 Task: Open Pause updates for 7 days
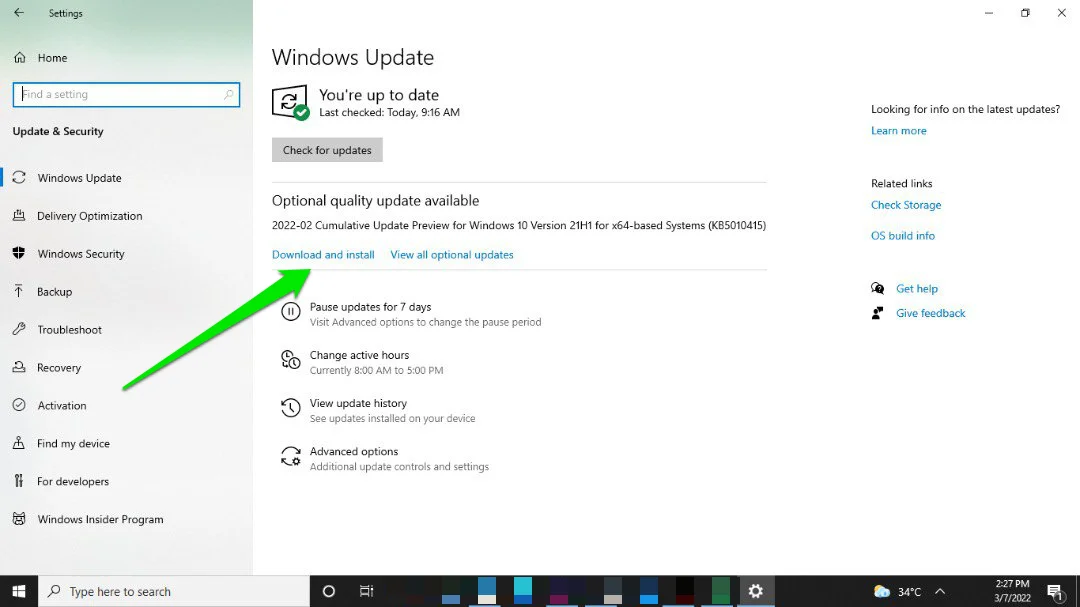(x=371, y=307)
